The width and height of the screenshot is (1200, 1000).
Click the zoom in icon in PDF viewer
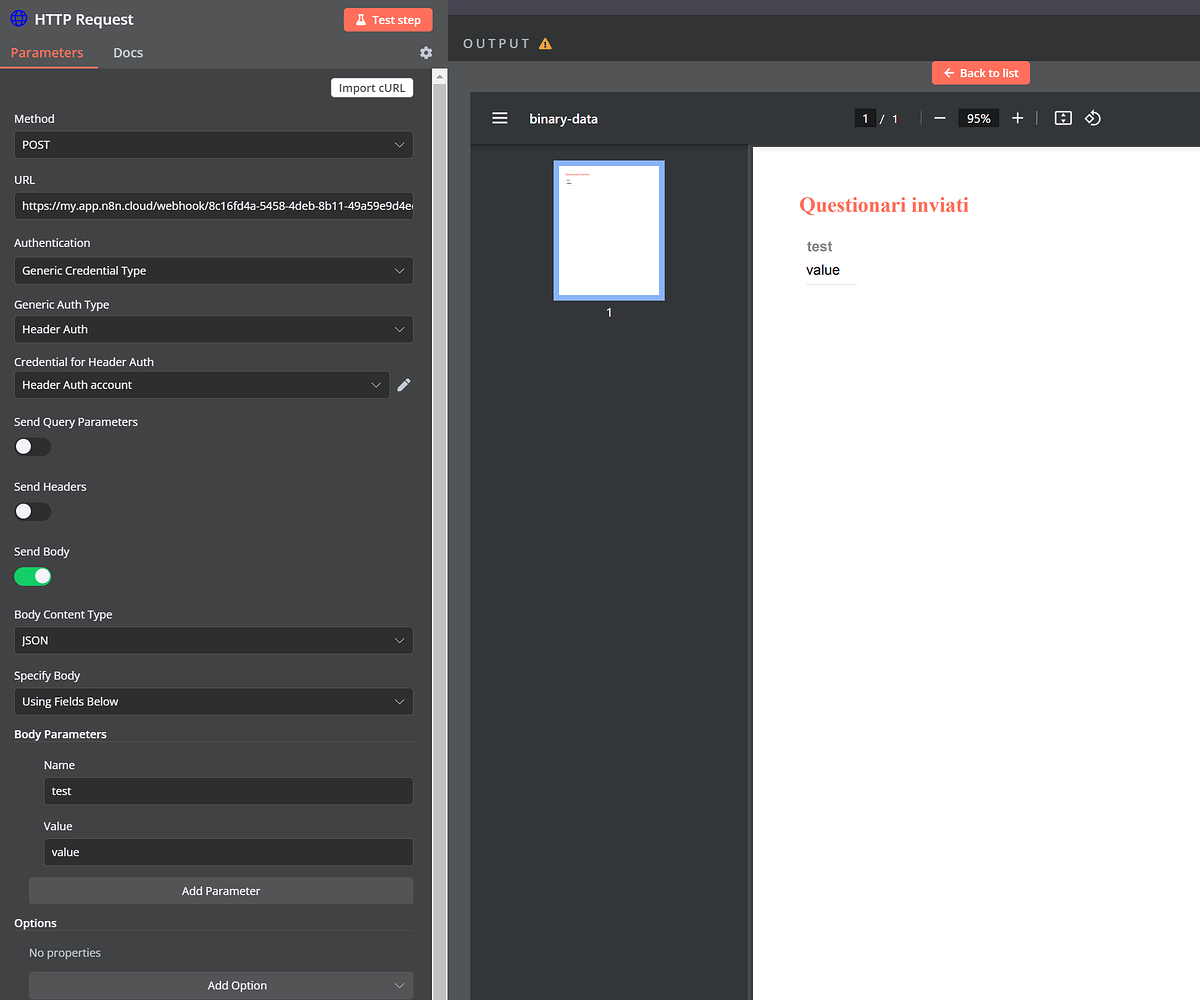(1017, 117)
